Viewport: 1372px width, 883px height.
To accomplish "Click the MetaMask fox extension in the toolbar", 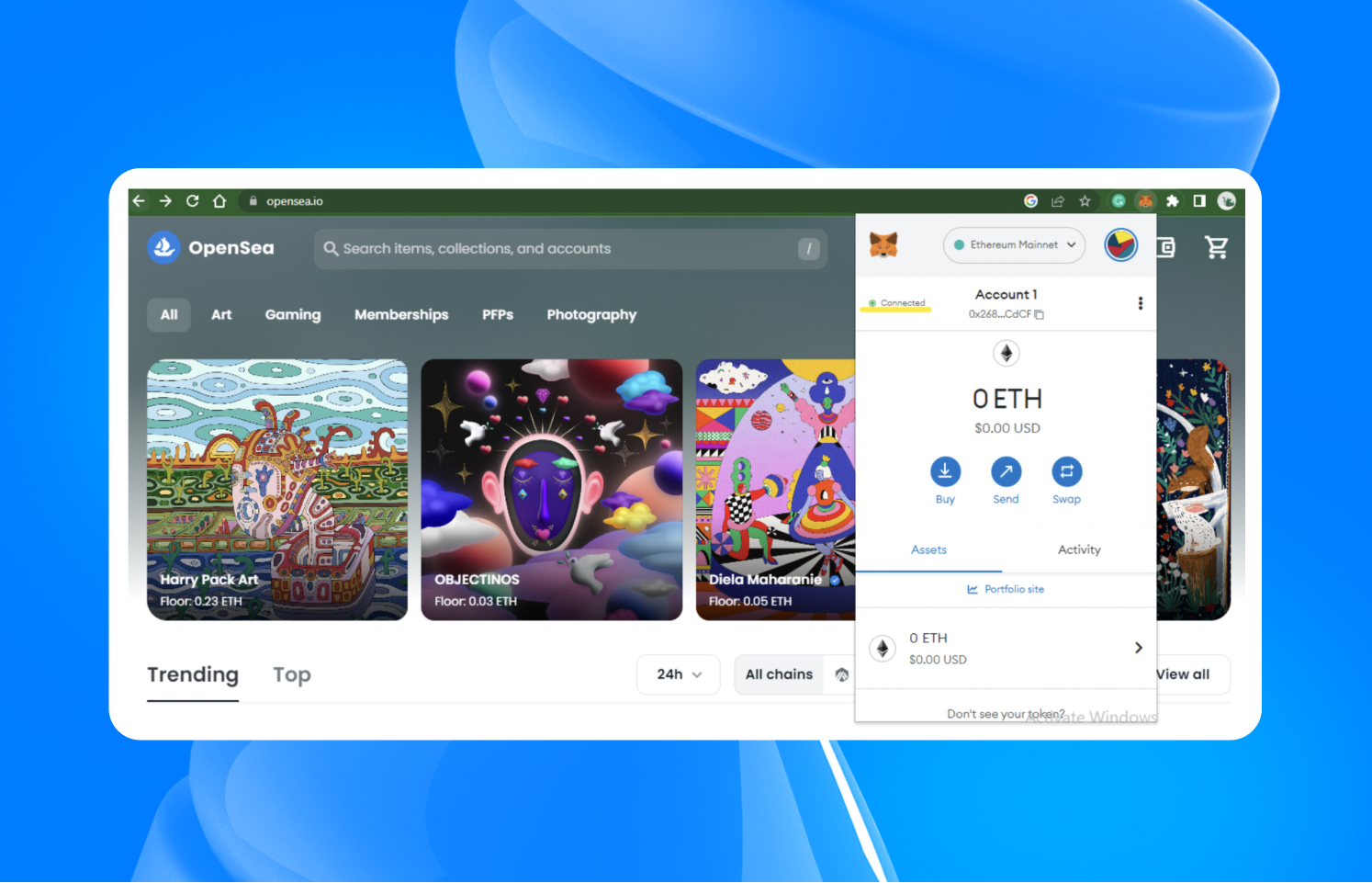I will click(1145, 201).
